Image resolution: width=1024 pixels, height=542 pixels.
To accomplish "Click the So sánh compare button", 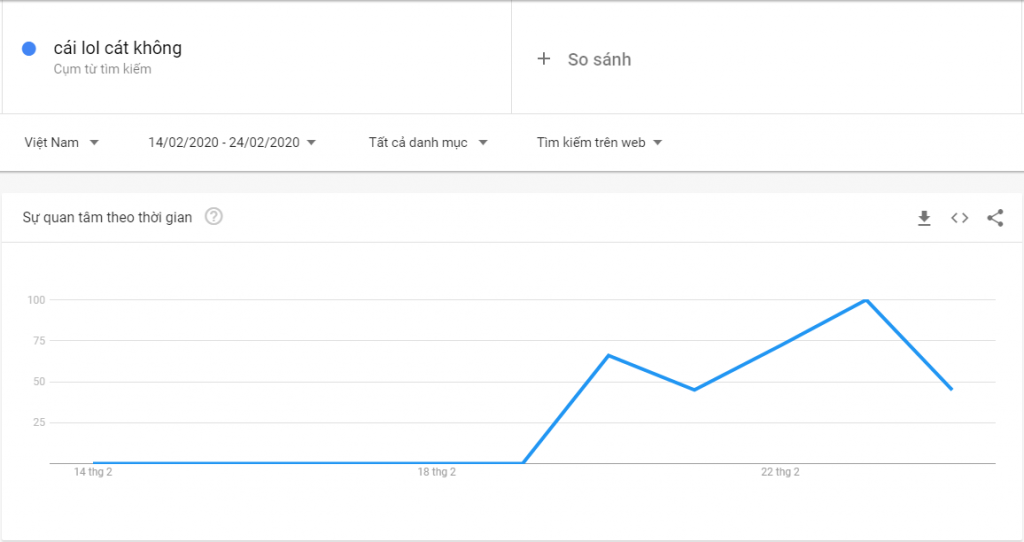I will (x=599, y=59).
